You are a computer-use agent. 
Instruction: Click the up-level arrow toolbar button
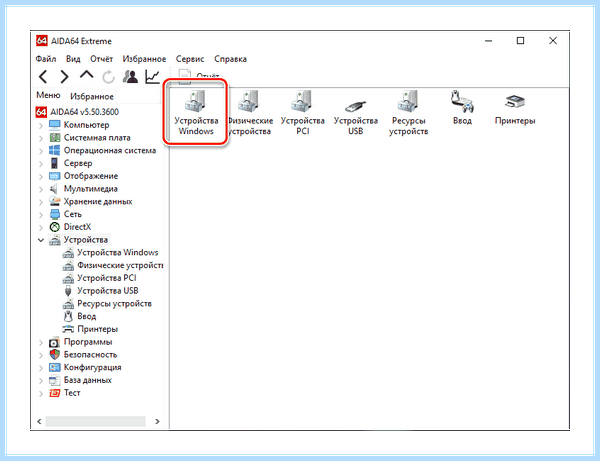pos(86,74)
